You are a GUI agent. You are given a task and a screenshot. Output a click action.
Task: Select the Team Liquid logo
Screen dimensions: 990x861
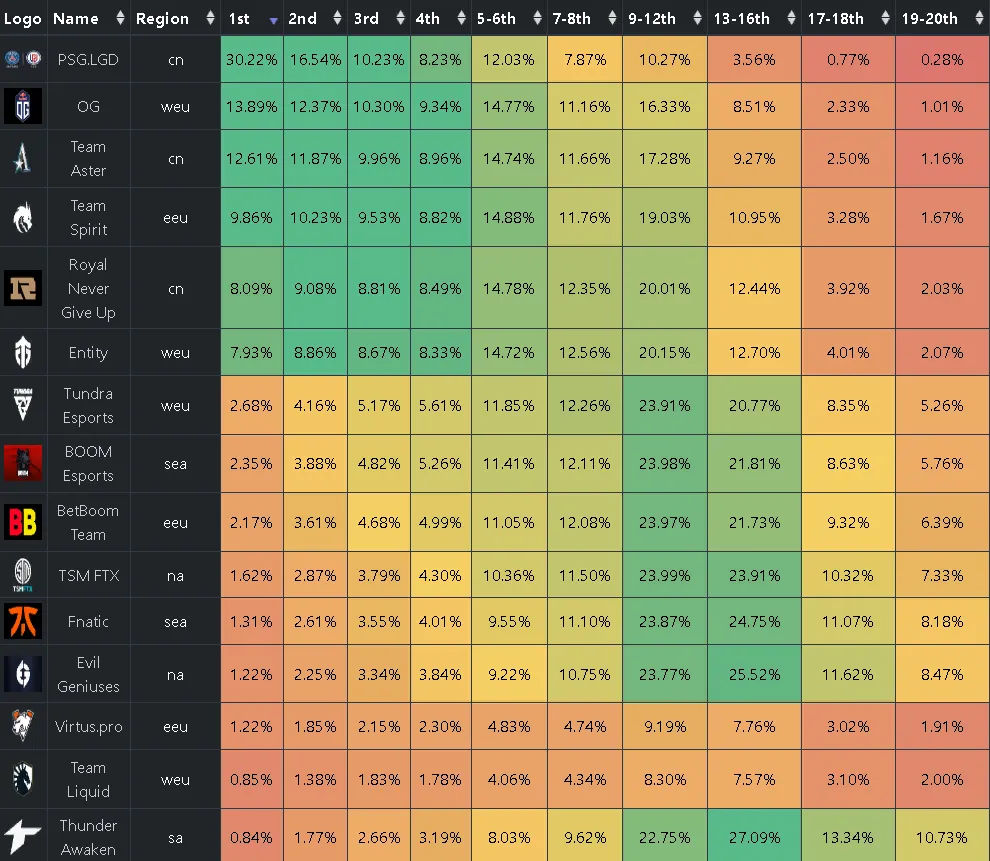23,779
